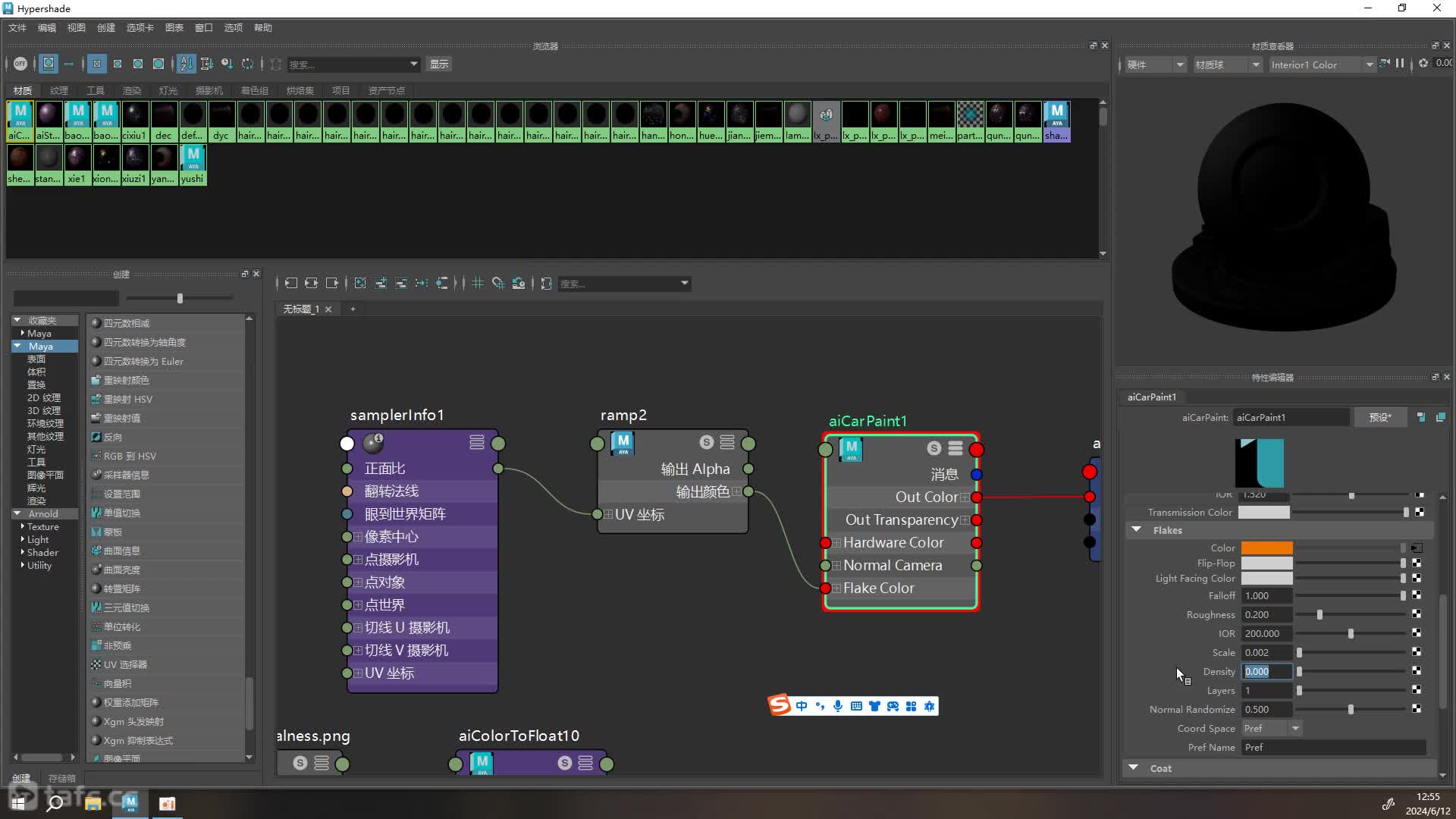The image size is (1456, 819).
Task: Click the orange Flakes Color swatch
Action: [1266, 548]
